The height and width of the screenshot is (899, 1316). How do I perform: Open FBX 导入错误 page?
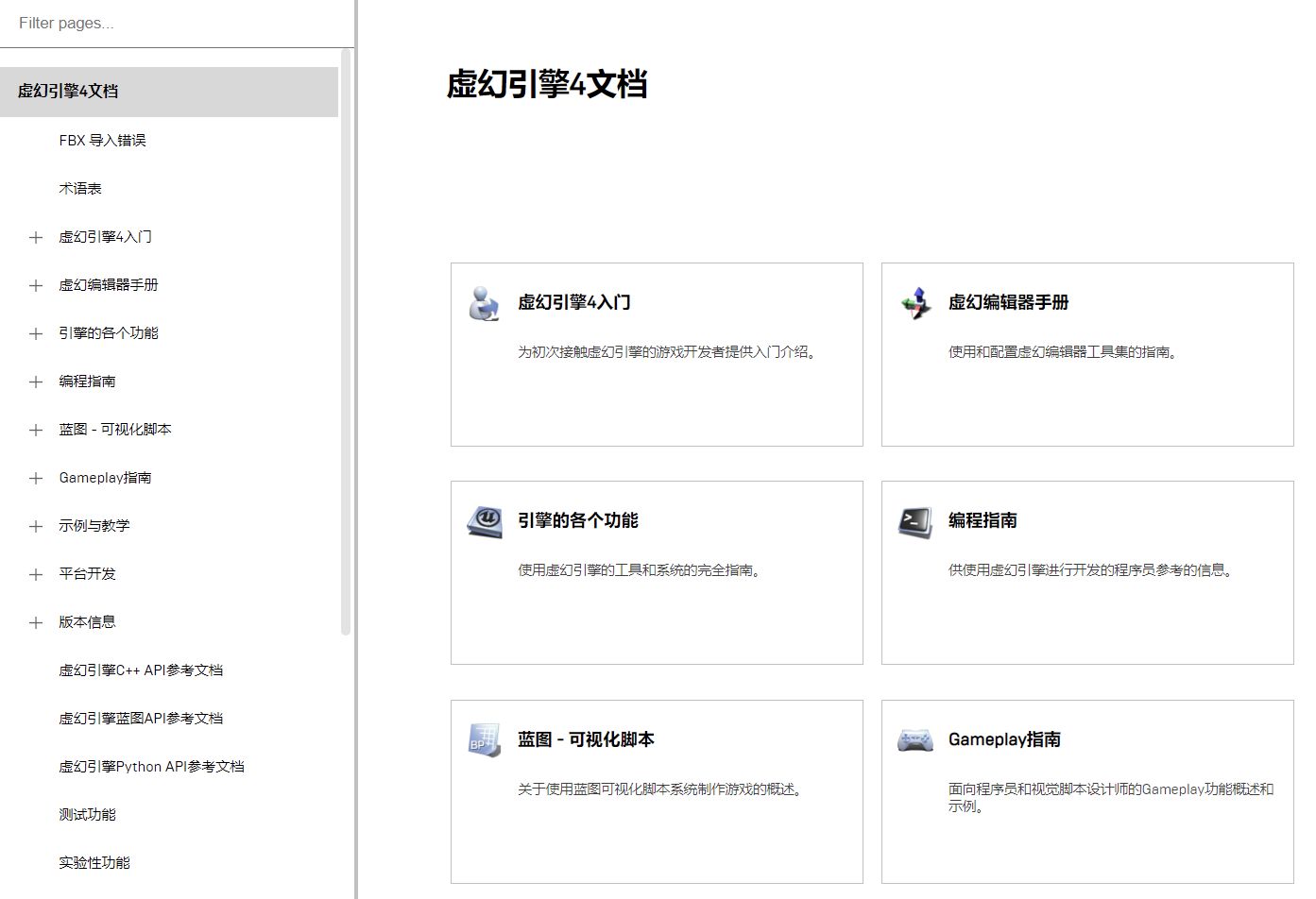pyautogui.click(x=101, y=140)
